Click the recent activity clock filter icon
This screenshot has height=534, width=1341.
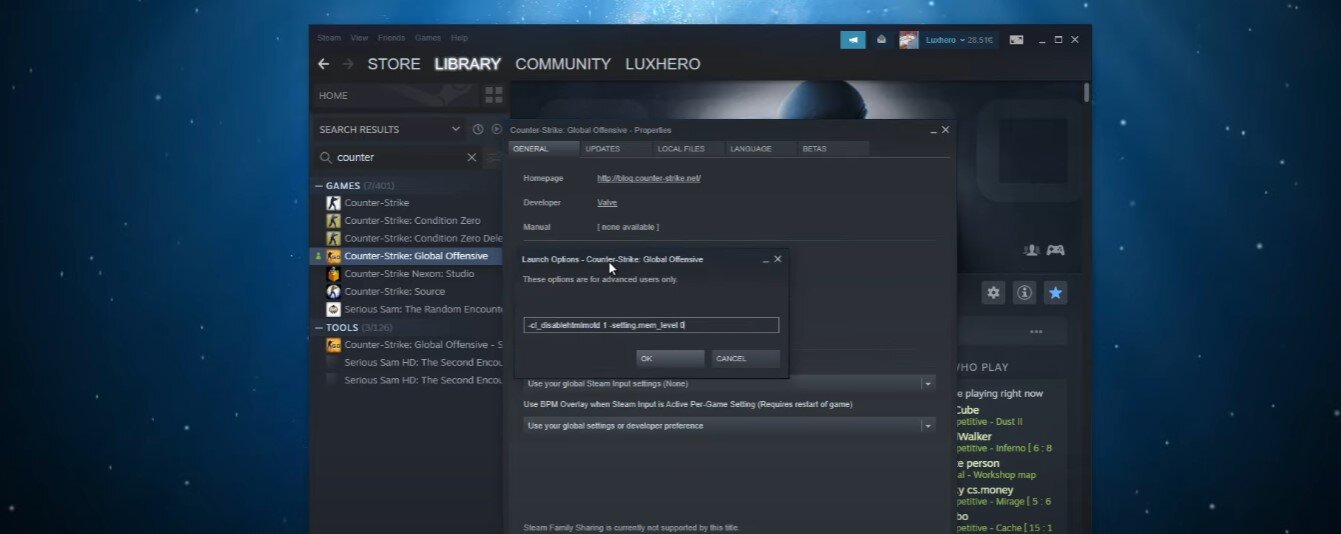pos(478,129)
